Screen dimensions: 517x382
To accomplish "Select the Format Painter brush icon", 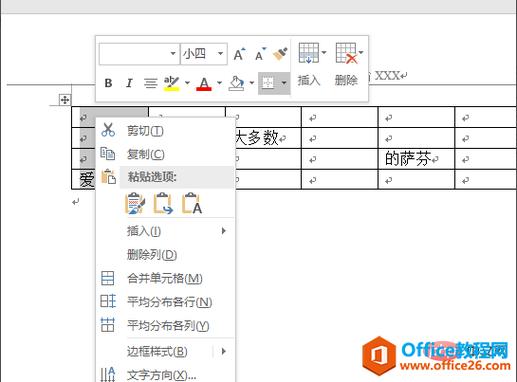I will pos(280,54).
